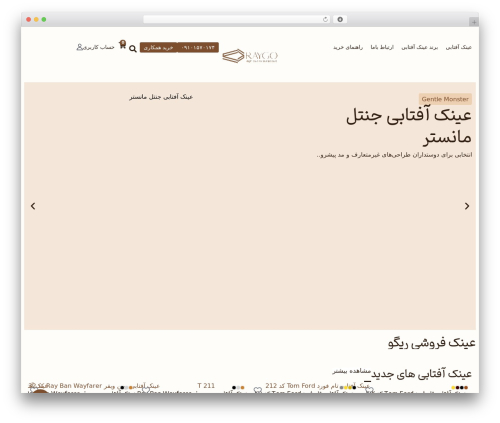Open the Tom Ford 212 product title
500x423 pixels.
pos(317,386)
